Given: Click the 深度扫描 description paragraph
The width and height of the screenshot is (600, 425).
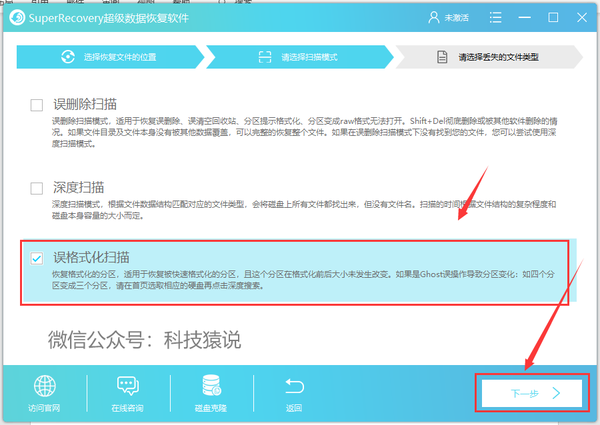Looking at the screenshot, I should (304, 210).
